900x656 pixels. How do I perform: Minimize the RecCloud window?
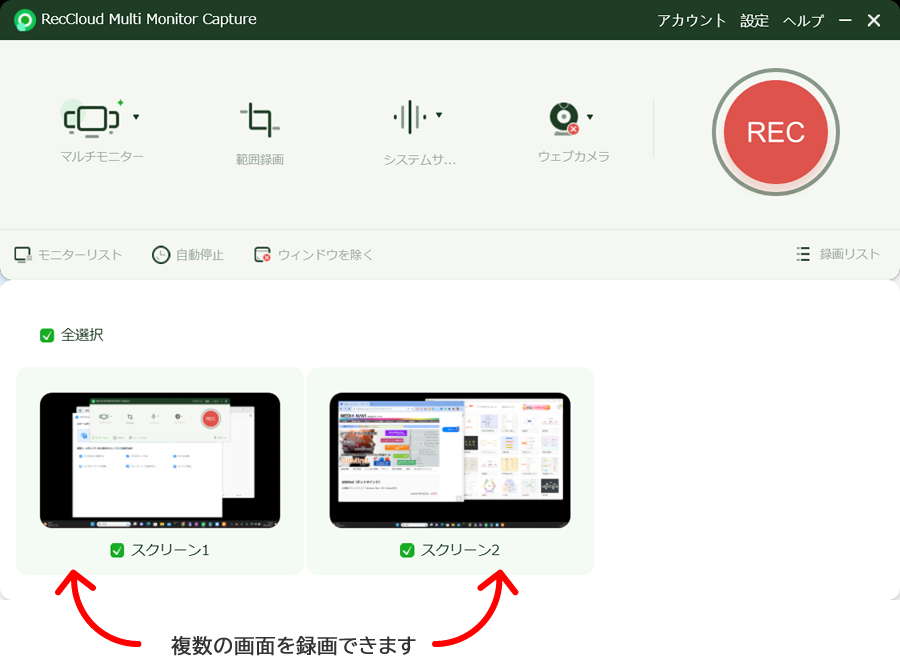coord(845,21)
